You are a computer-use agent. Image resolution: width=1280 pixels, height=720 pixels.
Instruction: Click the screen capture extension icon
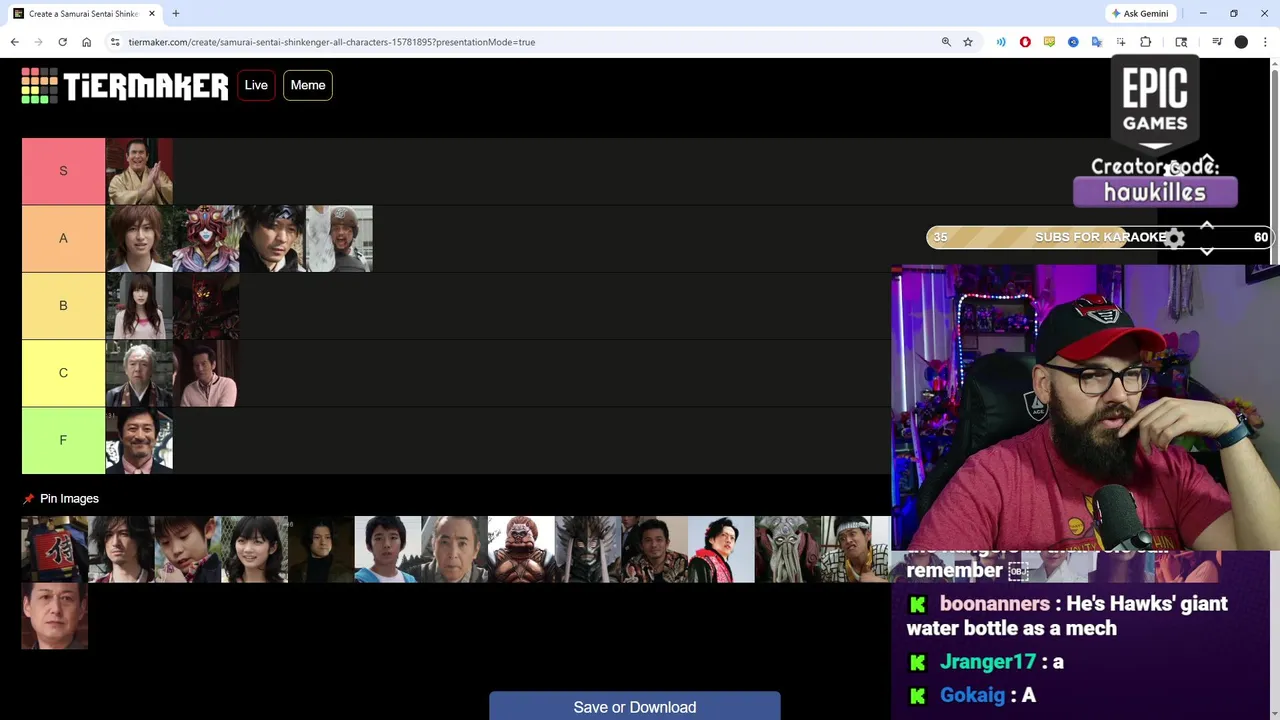tap(1121, 42)
